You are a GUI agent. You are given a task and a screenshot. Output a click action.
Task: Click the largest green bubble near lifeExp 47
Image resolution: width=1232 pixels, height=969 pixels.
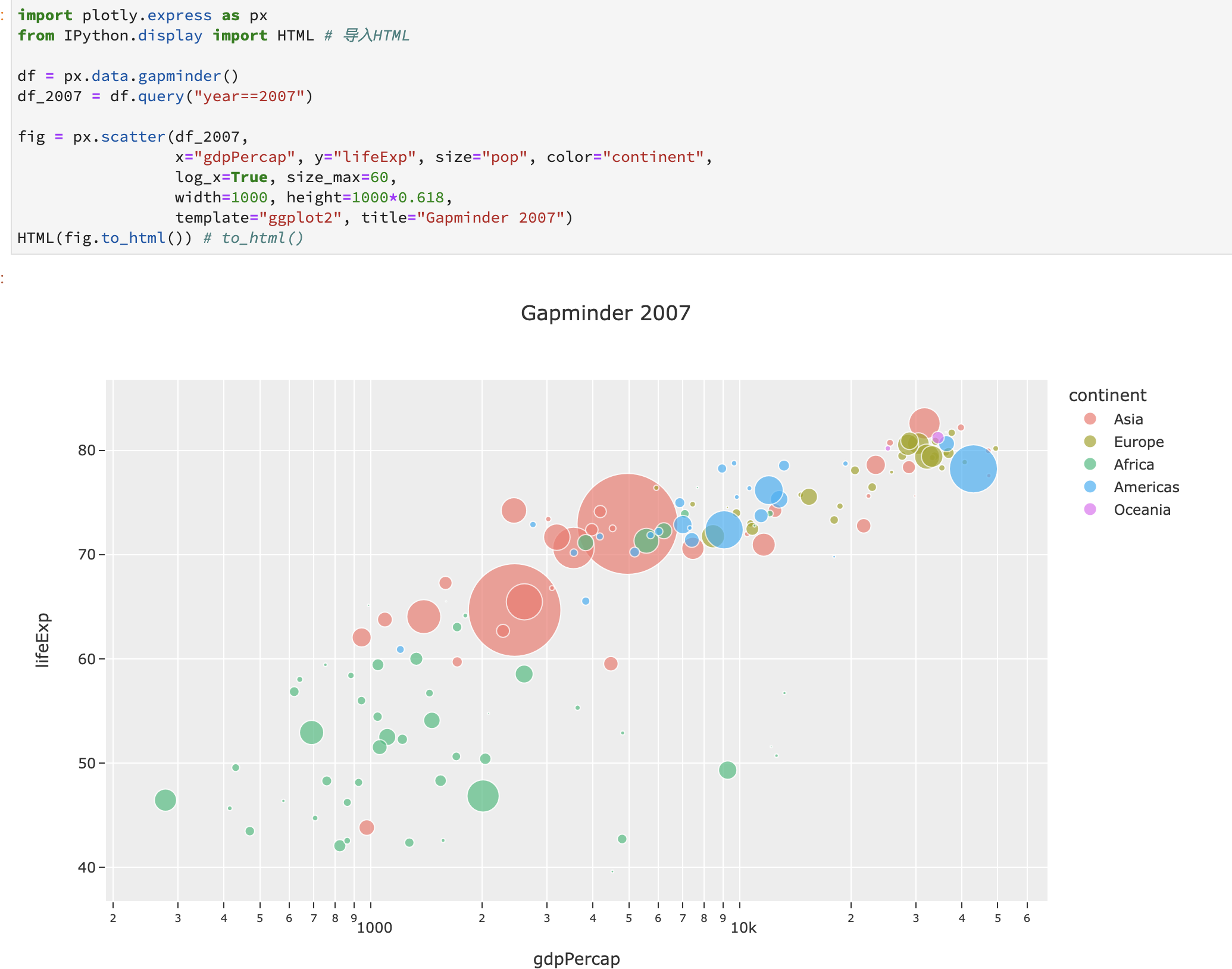coord(483,796)
